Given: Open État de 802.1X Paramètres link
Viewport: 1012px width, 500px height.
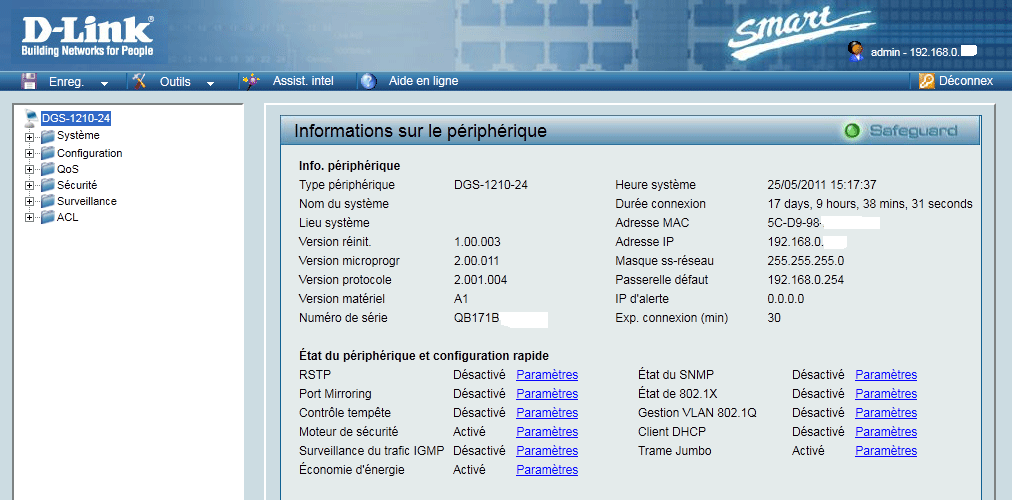Looking at the screenshot, I should click(x=886, y=394).
